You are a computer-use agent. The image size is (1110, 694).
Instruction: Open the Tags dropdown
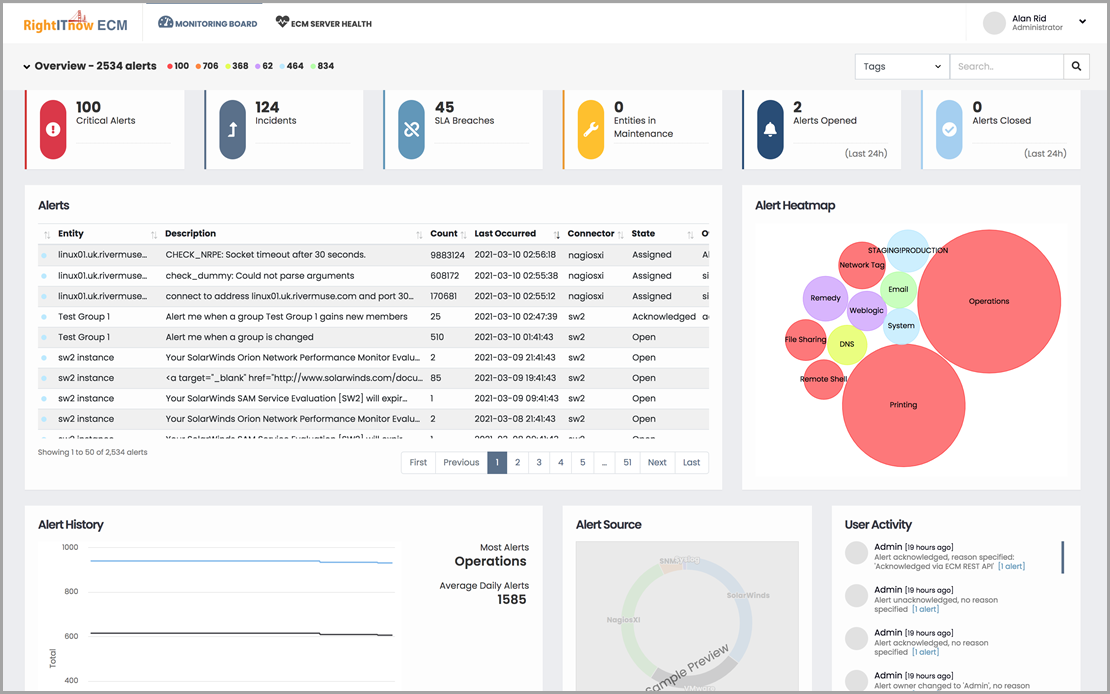pos(902,67)
